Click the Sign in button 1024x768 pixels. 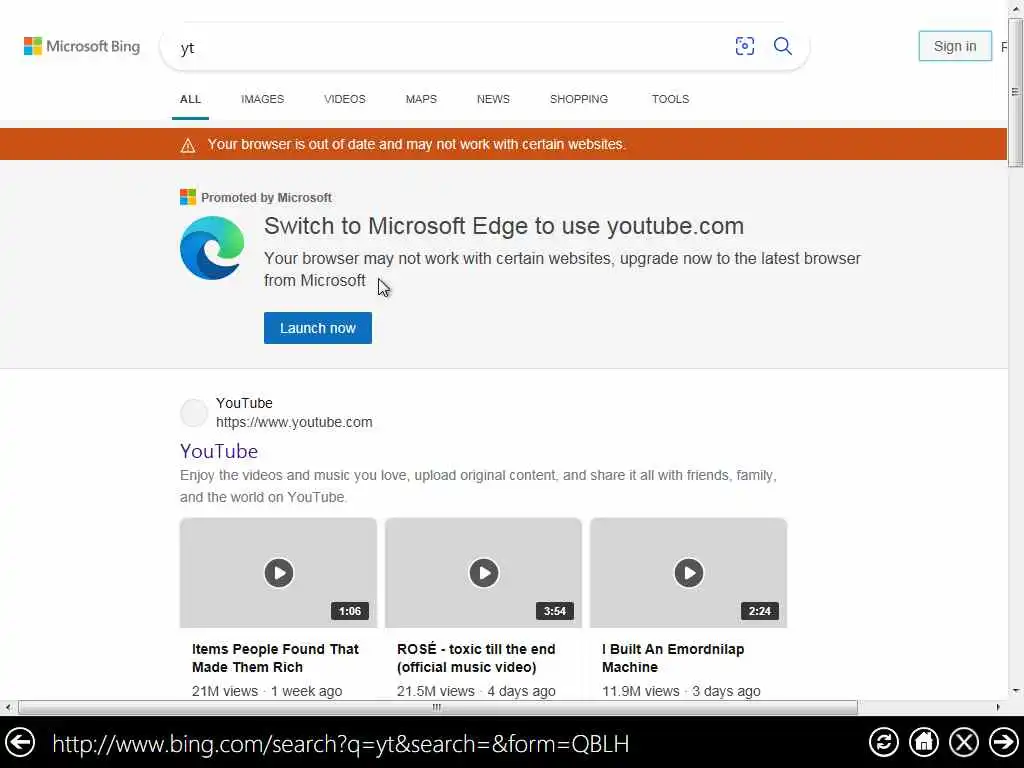(955, 46)
